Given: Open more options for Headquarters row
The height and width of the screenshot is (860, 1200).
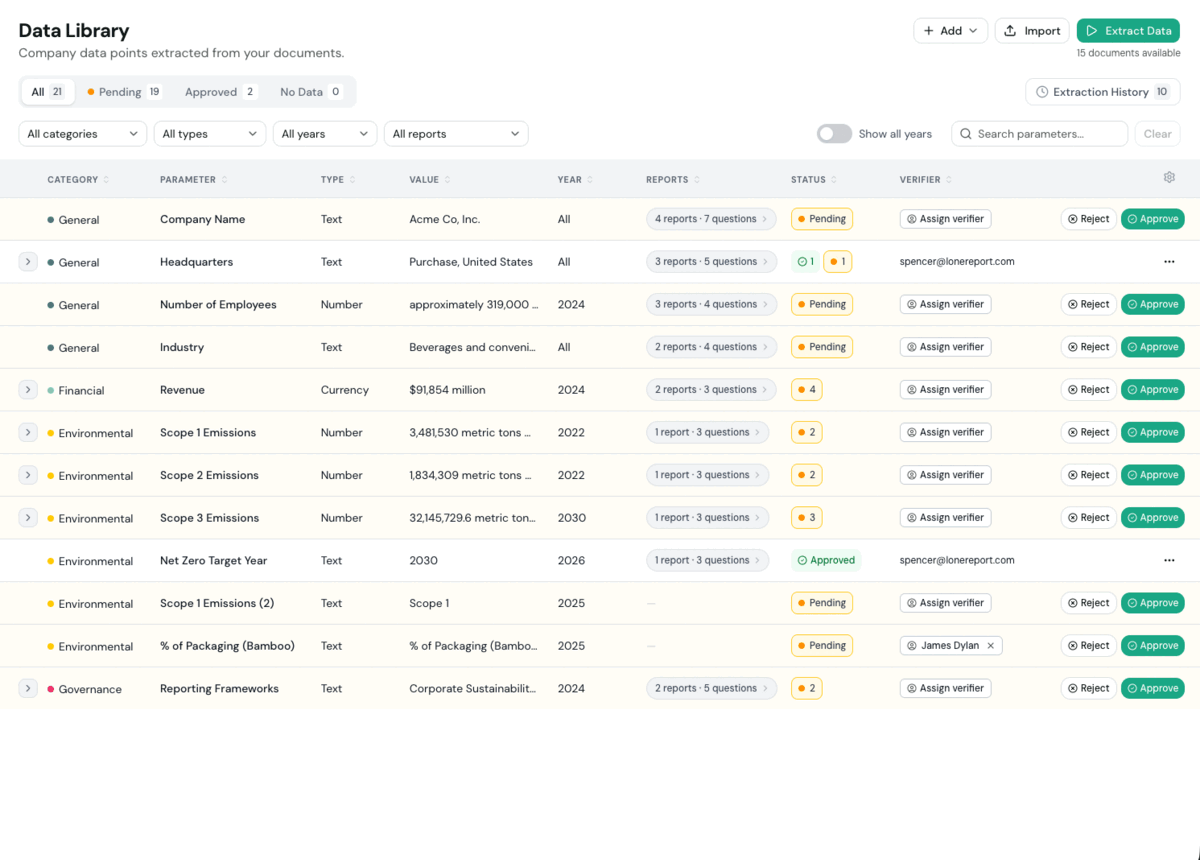Looking at the screenshot, I should (x=1169, y=262).
